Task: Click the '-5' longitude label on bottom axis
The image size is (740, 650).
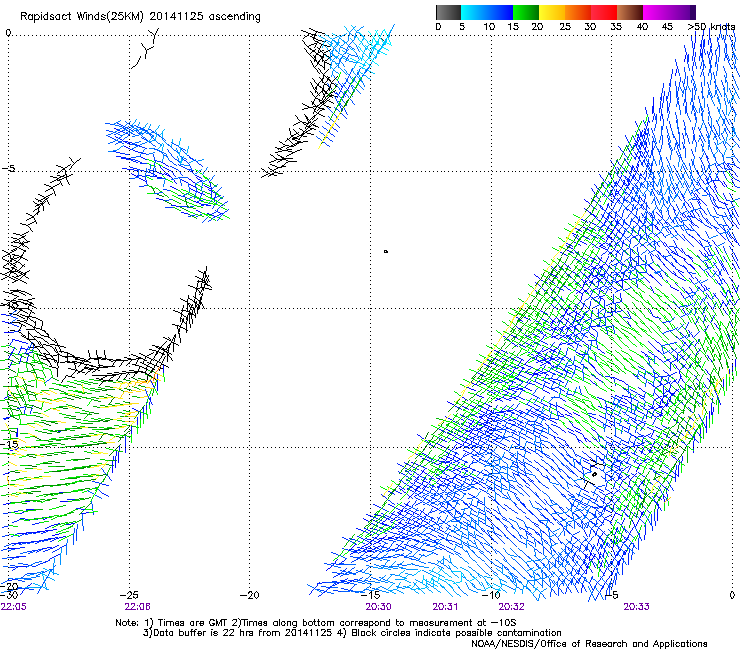Action: click(x=612, y=595)
